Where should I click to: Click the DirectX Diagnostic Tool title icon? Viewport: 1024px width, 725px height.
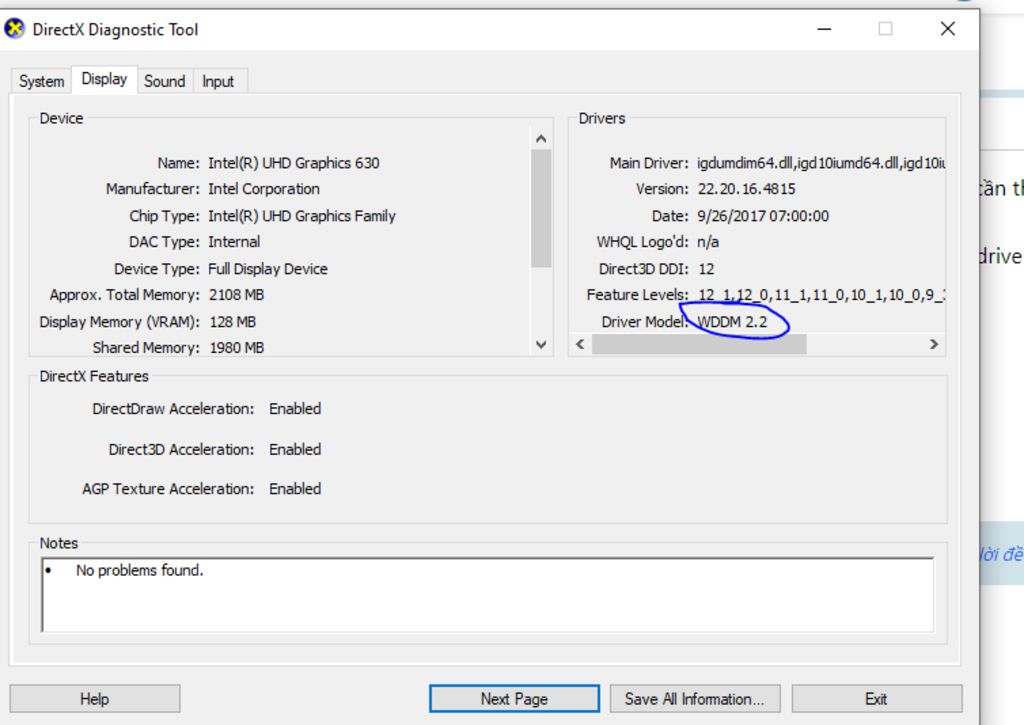point(14,29)
